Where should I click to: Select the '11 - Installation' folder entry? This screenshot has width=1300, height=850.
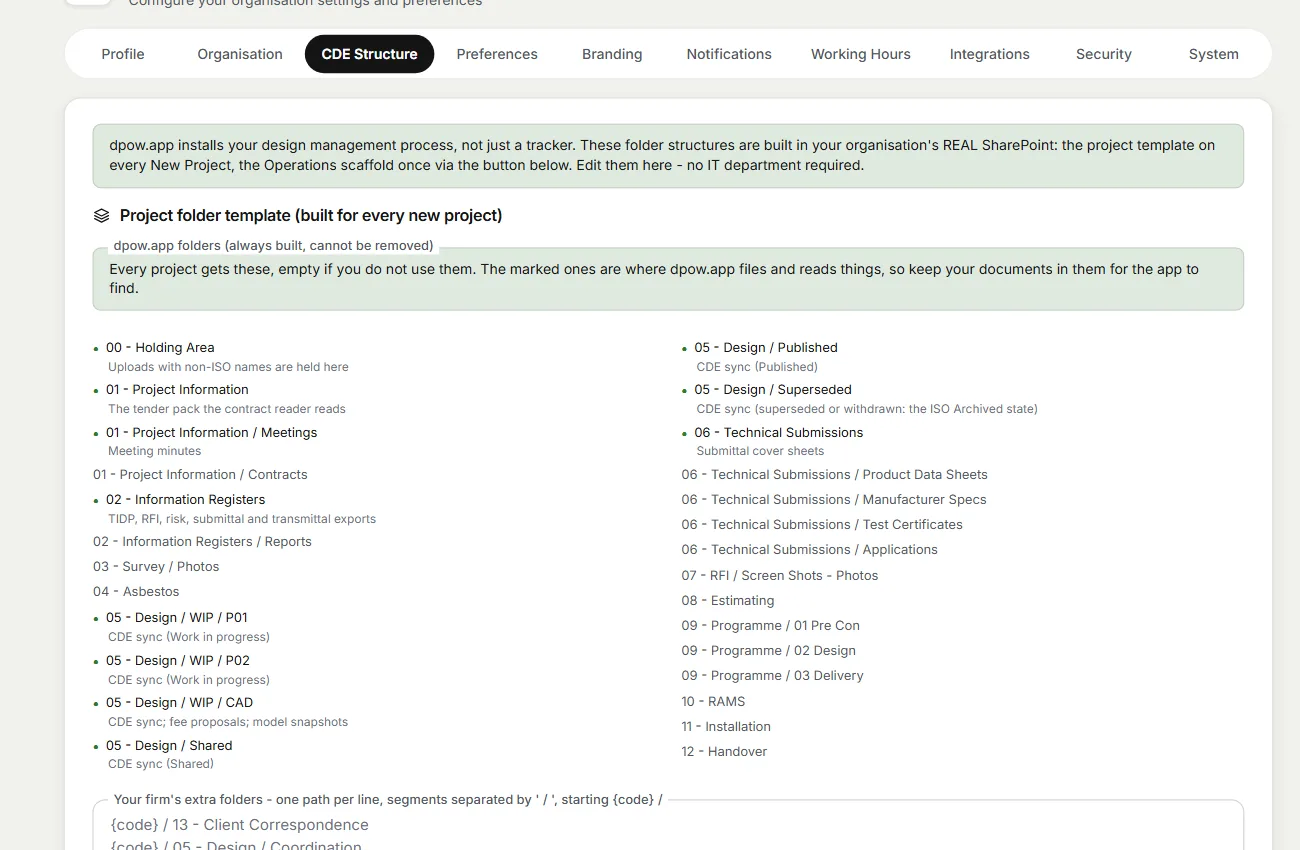726,727
